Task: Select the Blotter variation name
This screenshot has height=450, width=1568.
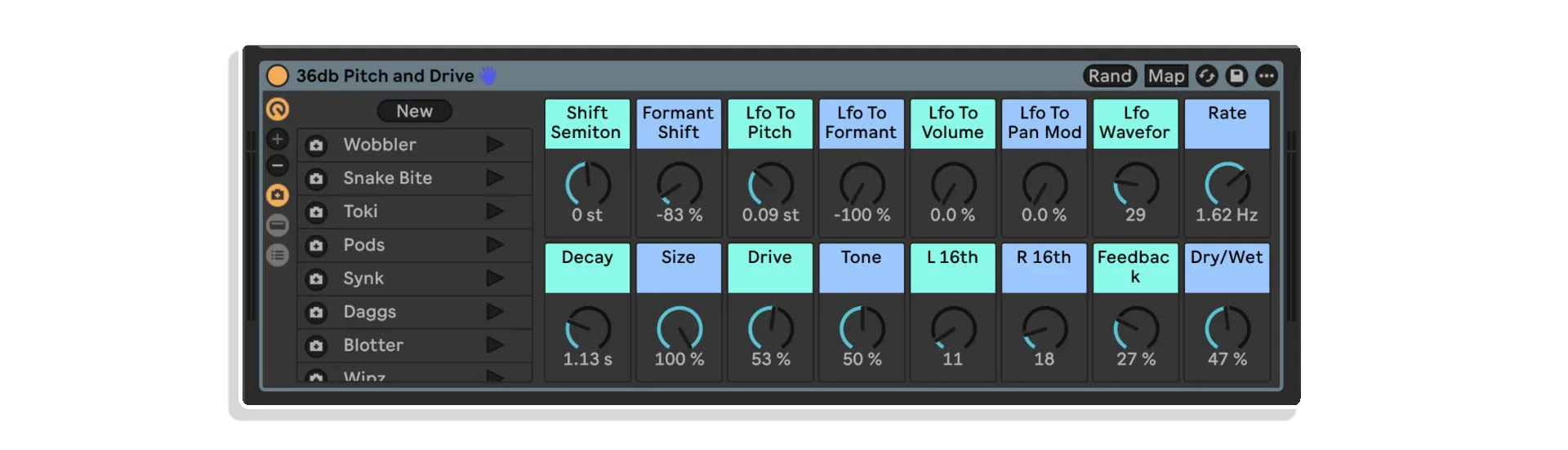Action: (x=373, y=345)
